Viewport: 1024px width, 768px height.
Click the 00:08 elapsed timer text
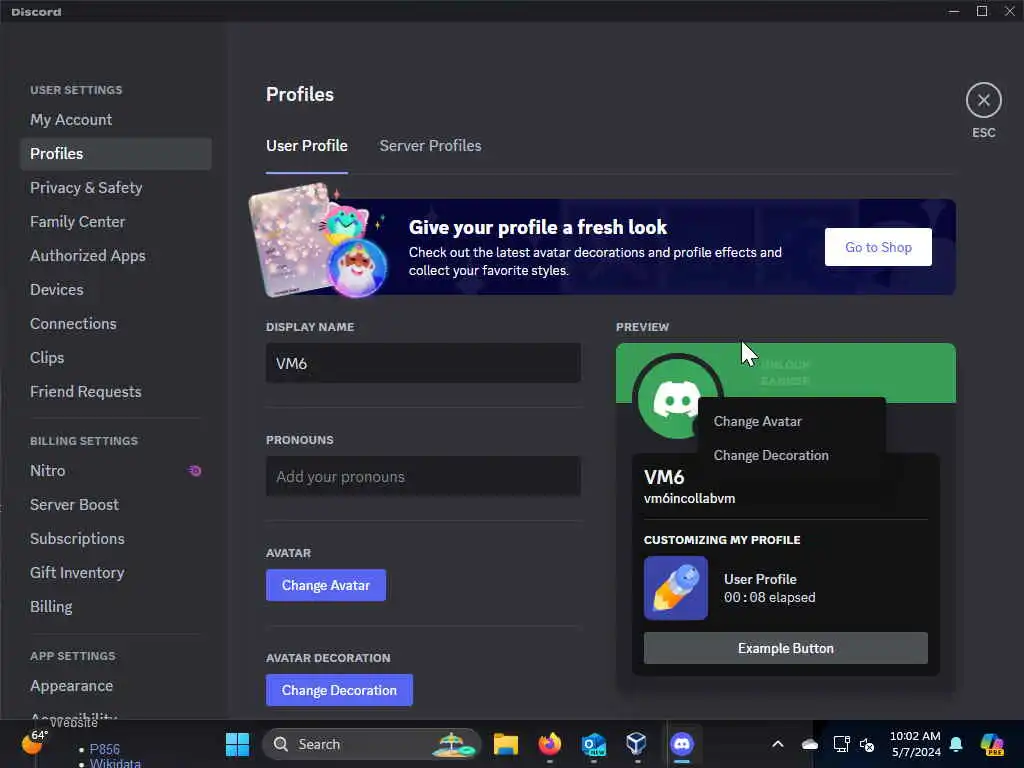pyautogui.click(x=769, y=598)
